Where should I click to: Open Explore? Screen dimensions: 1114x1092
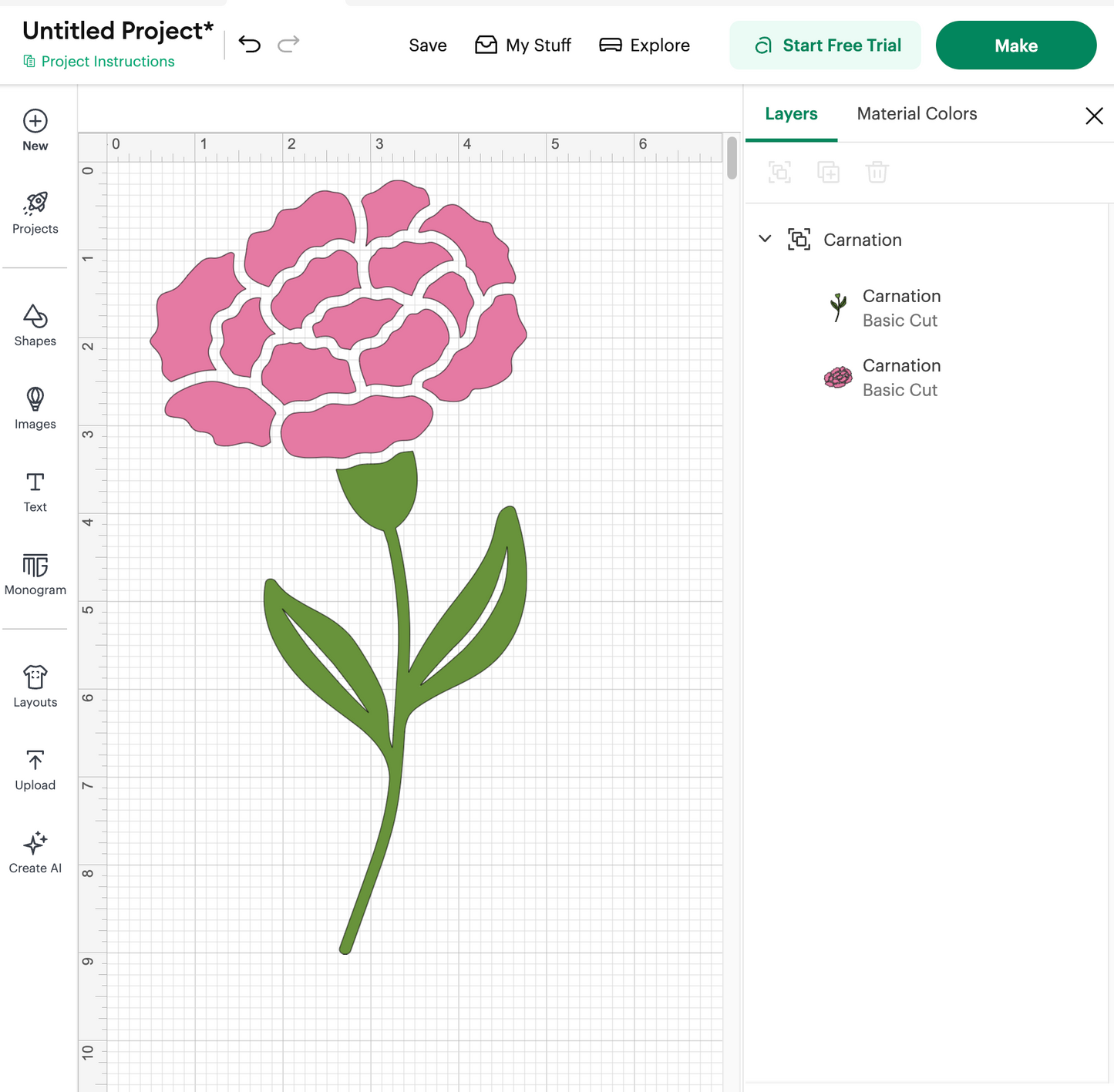645,45
